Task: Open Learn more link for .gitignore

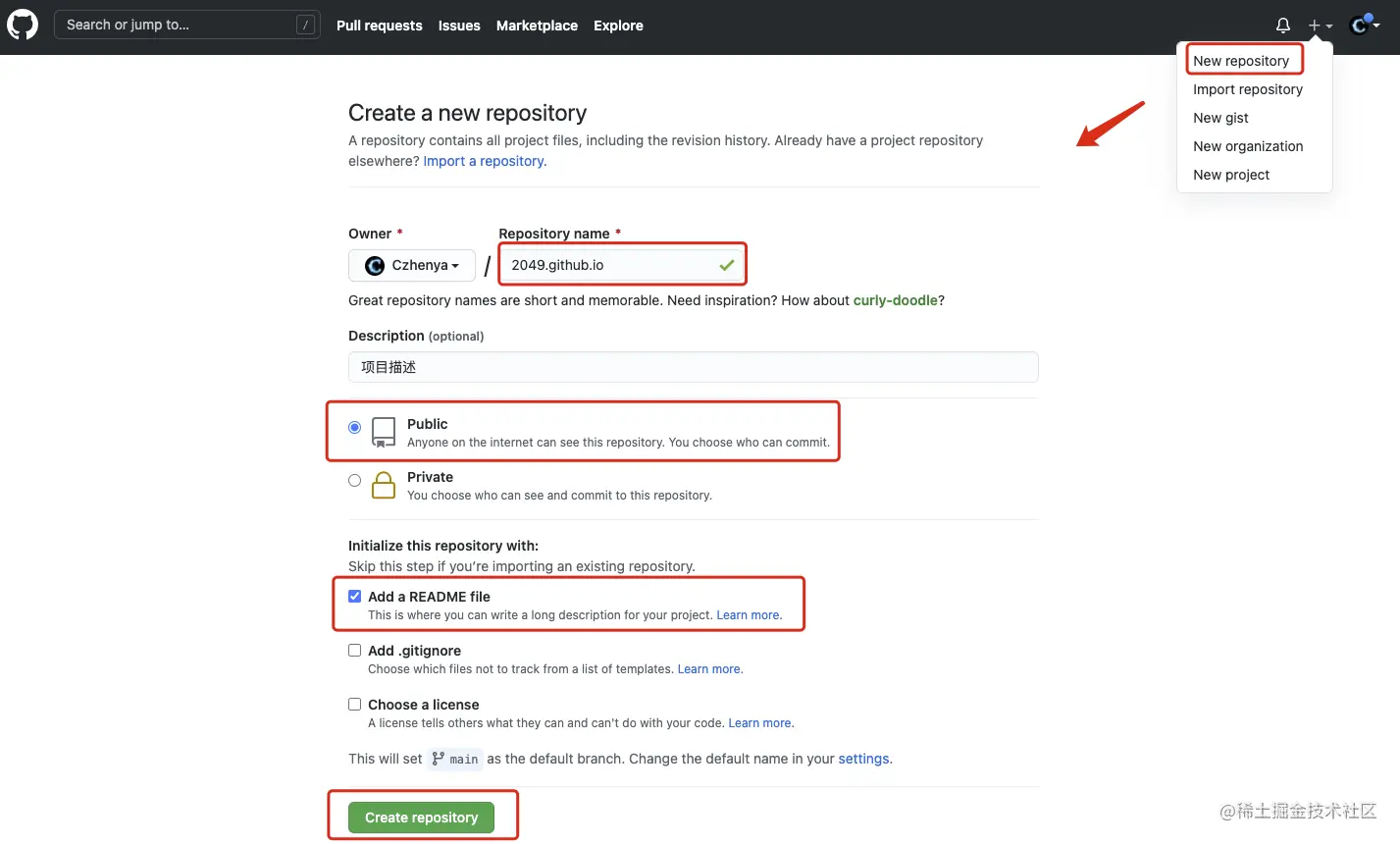Action: [x=709, y=669]
